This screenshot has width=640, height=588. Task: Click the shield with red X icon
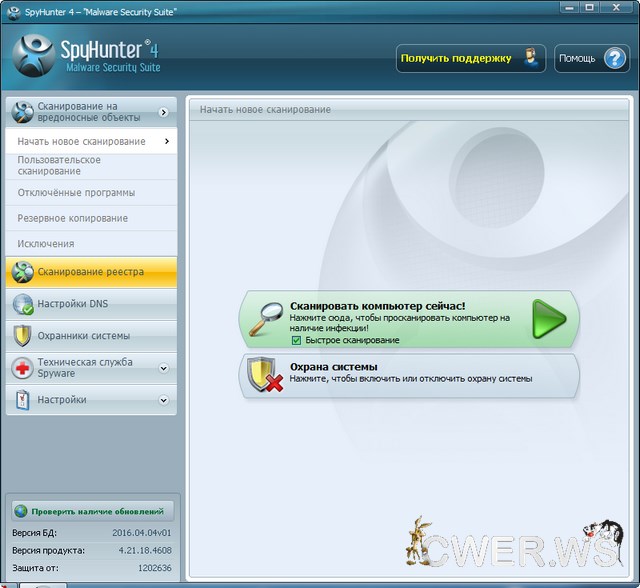click(x=262, y=375)
